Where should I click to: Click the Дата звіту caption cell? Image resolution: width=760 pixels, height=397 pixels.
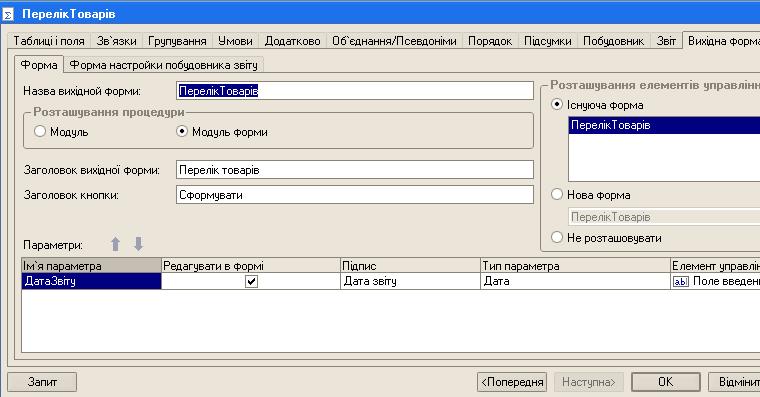[x=410, y=281]
